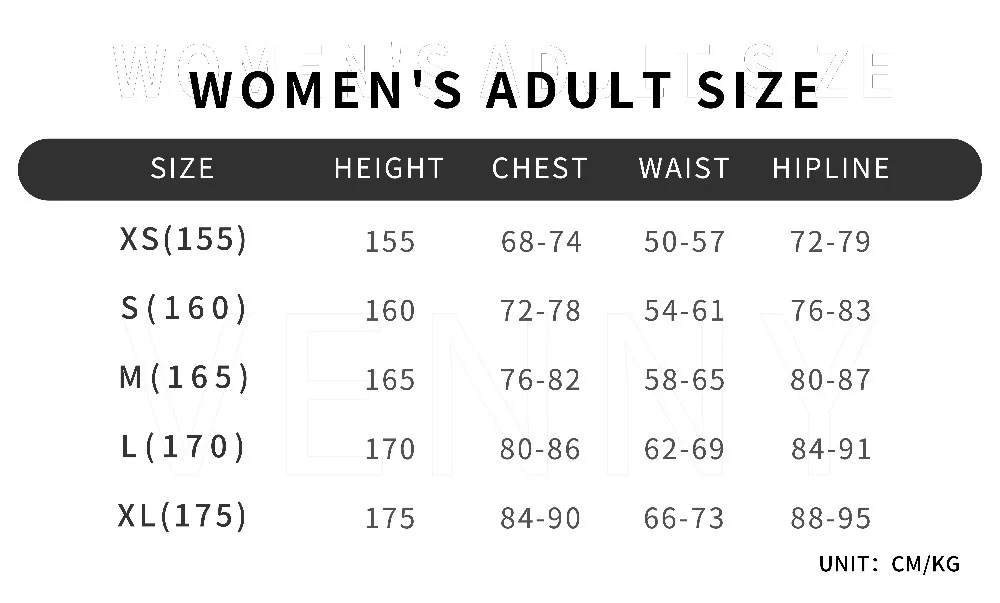1000x603 pixels.
Task: Click the M(165) size label
Action: pyautogui.click(x=184, y=377)
